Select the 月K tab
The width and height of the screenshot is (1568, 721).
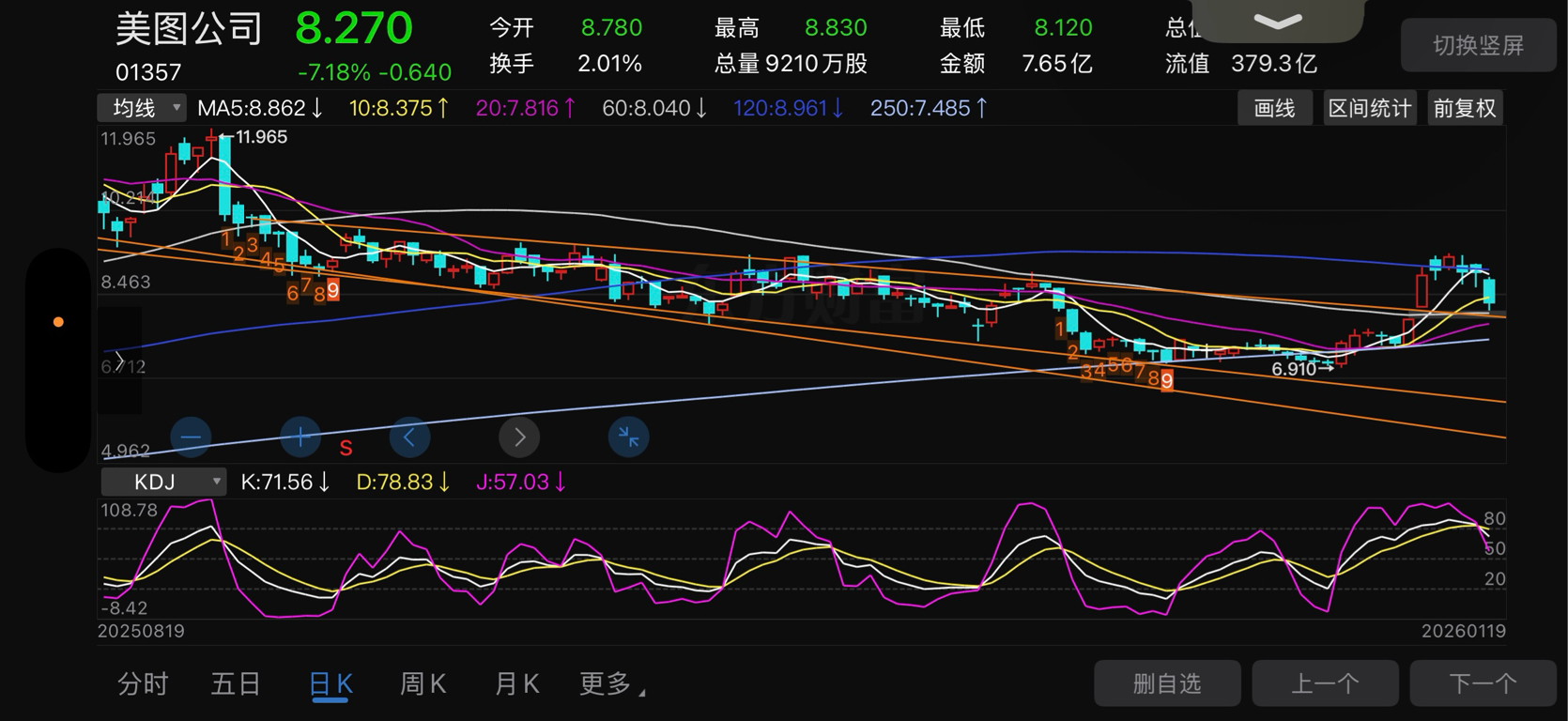pos(516,684)
